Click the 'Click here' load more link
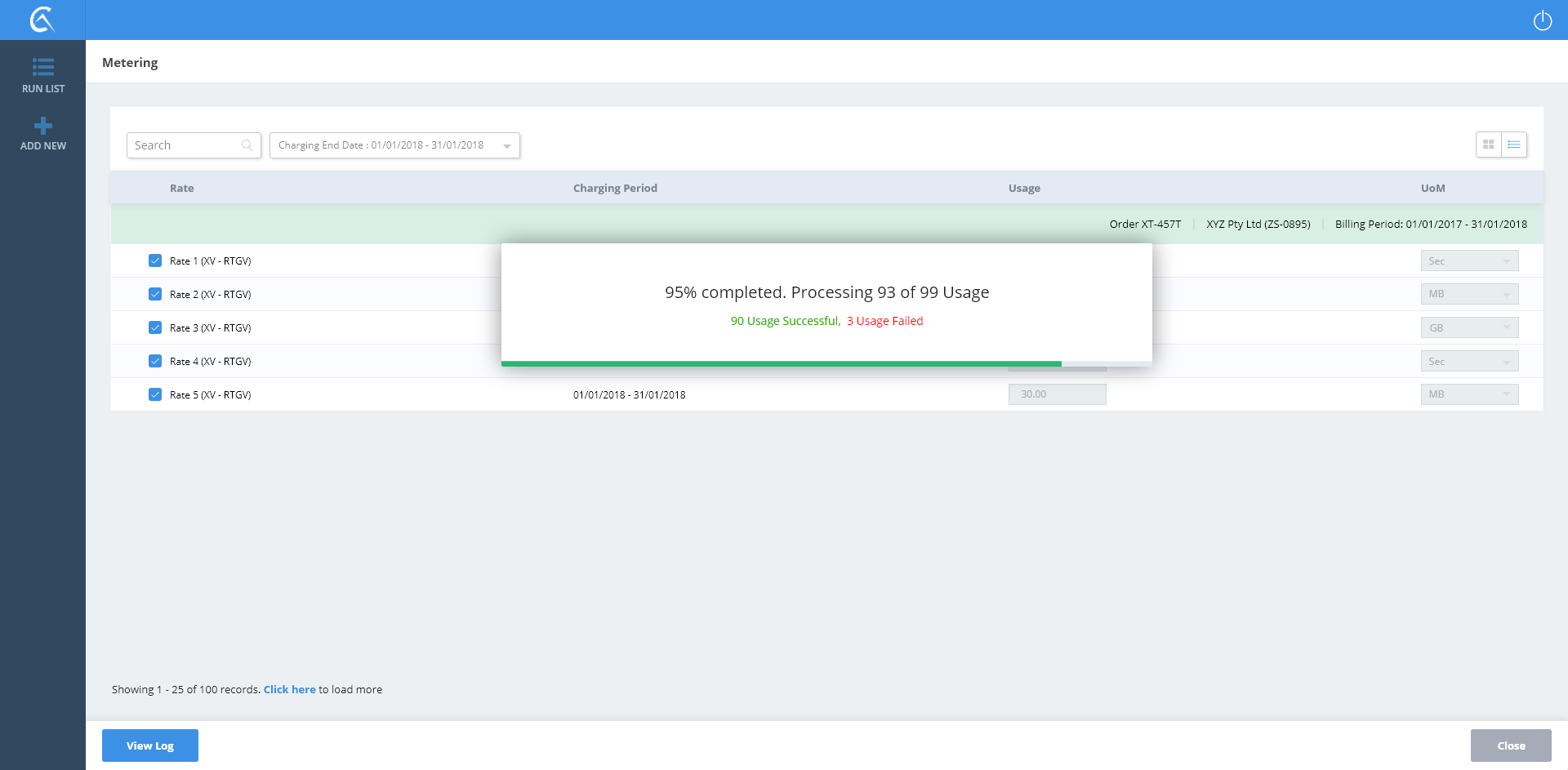This screenshot has height=770, width=1568. (x=289, y=689)
